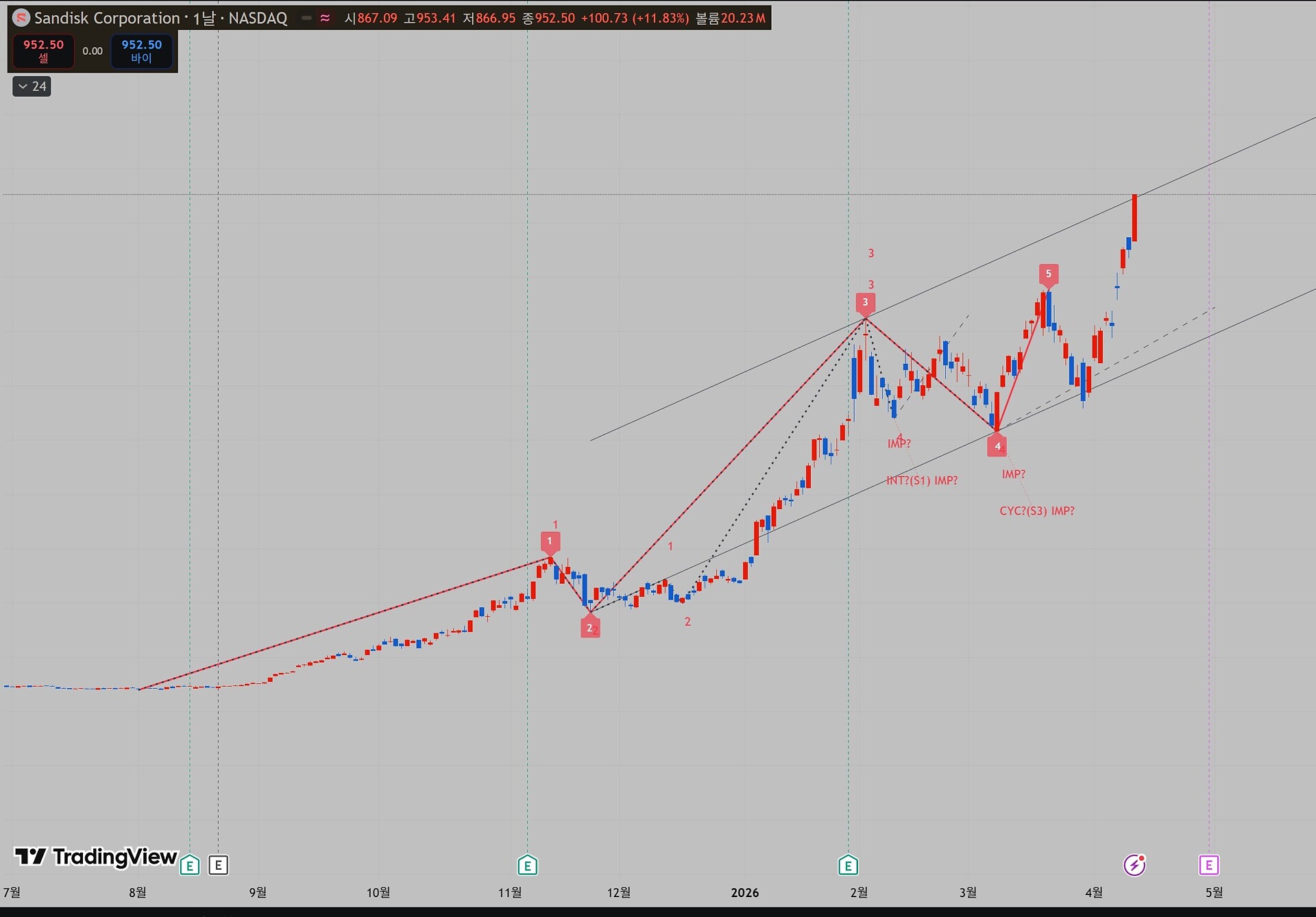This screenshot has width=1316, height=917.
Task: Click the Sandisk logo icon in header
Action: tap(21, 18)
